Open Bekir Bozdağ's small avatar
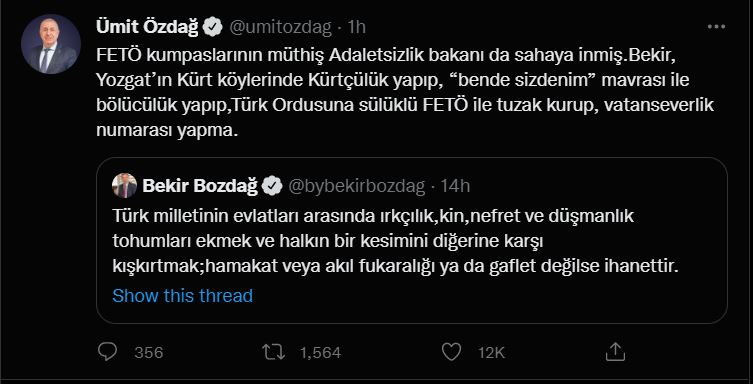Screen dimensions: 753x384 coord(124,186)
